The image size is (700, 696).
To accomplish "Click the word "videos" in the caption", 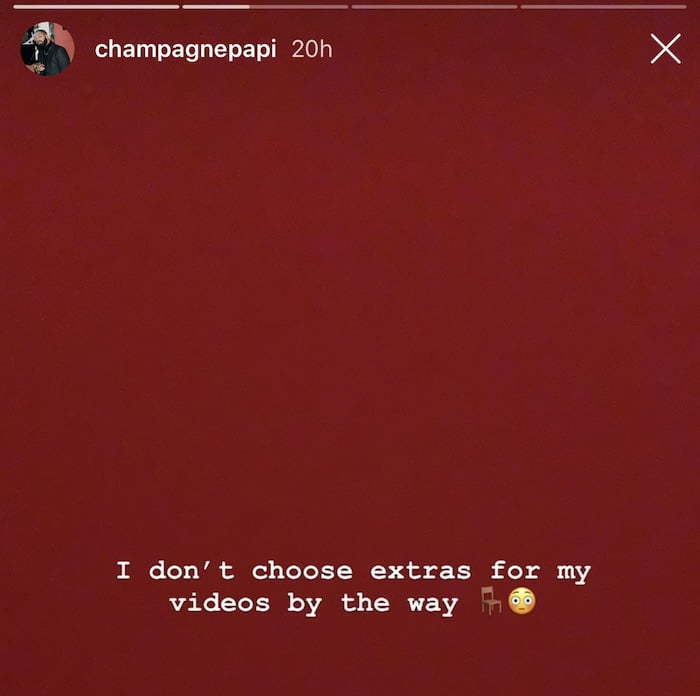I will point(220,603).
